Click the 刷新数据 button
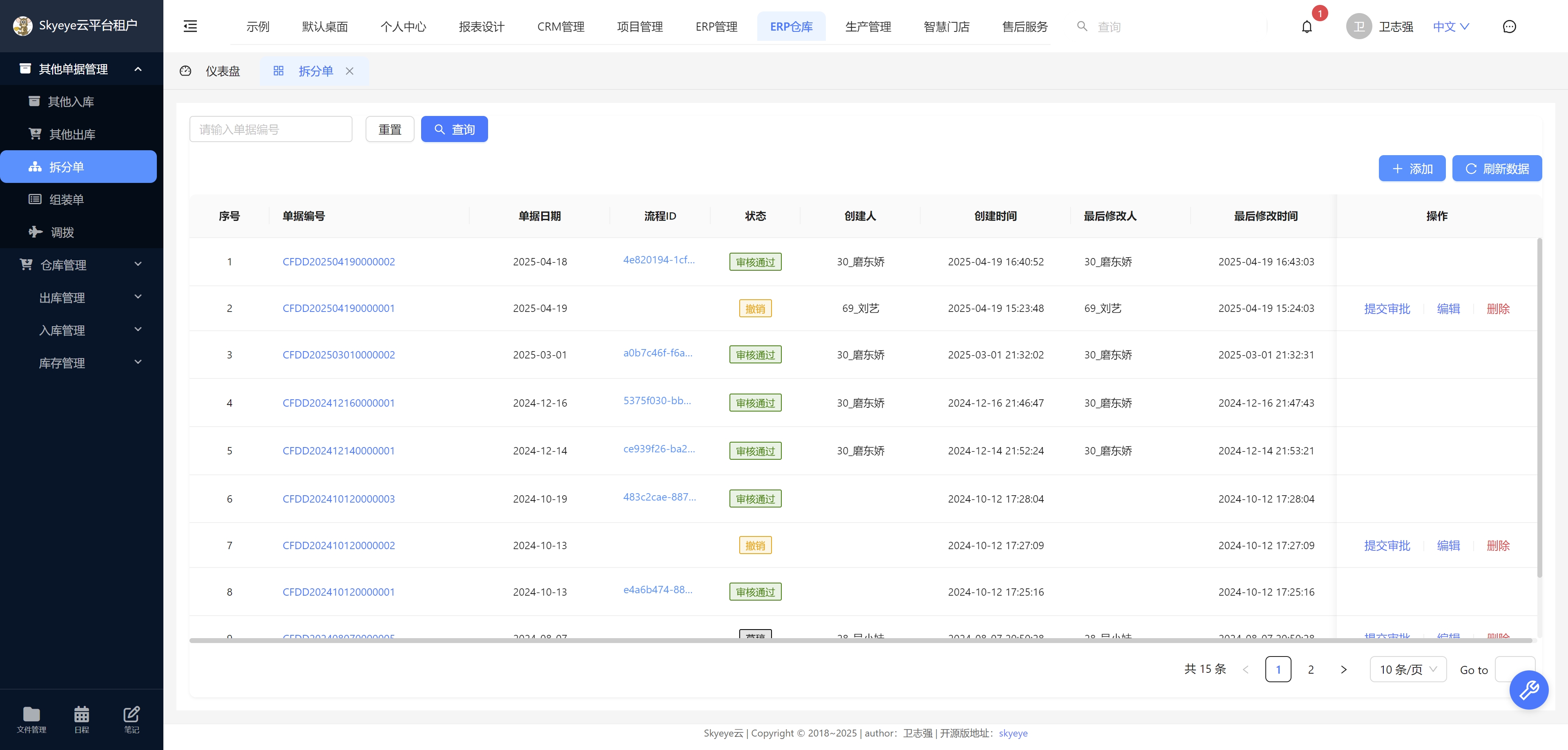Viewport: 1568px width, 750px height. coord(1497,169)
